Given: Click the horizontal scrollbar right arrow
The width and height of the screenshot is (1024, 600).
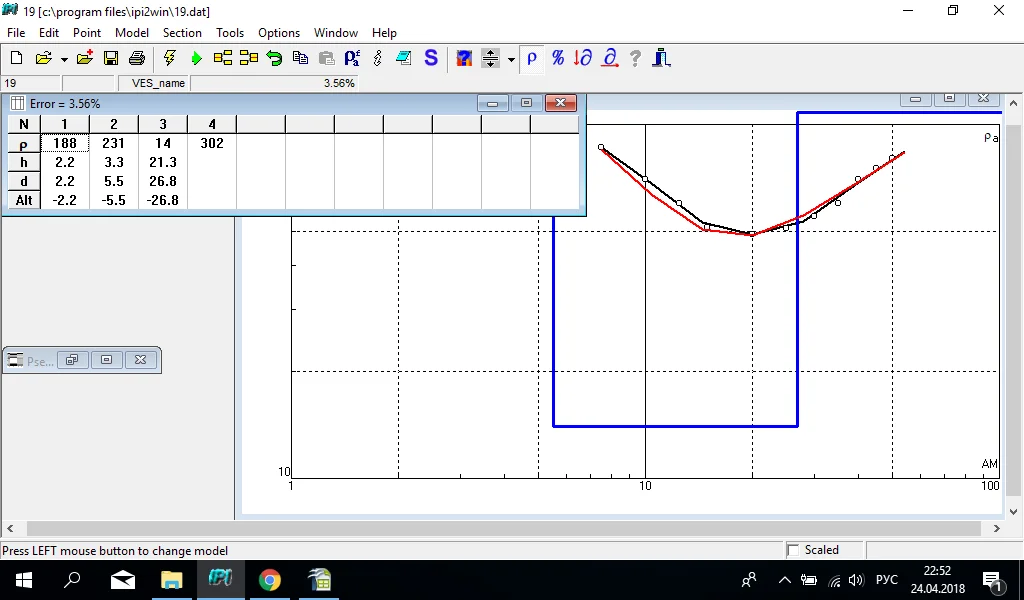Looking at the screenshot, I should [996, 528].
